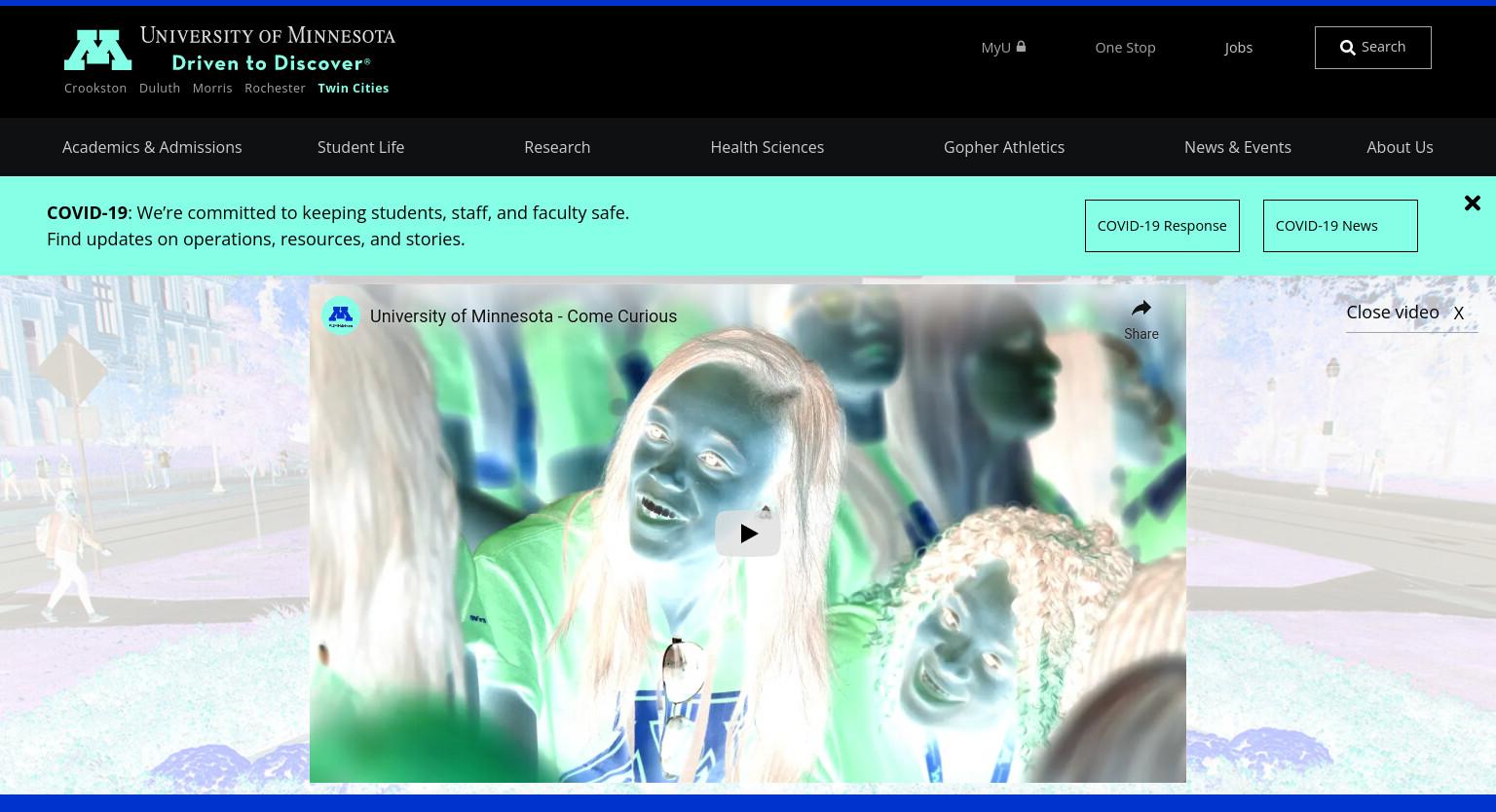Open the Jobs link
Screen dimensions: 1496x812
click(x=1238, y=47)
